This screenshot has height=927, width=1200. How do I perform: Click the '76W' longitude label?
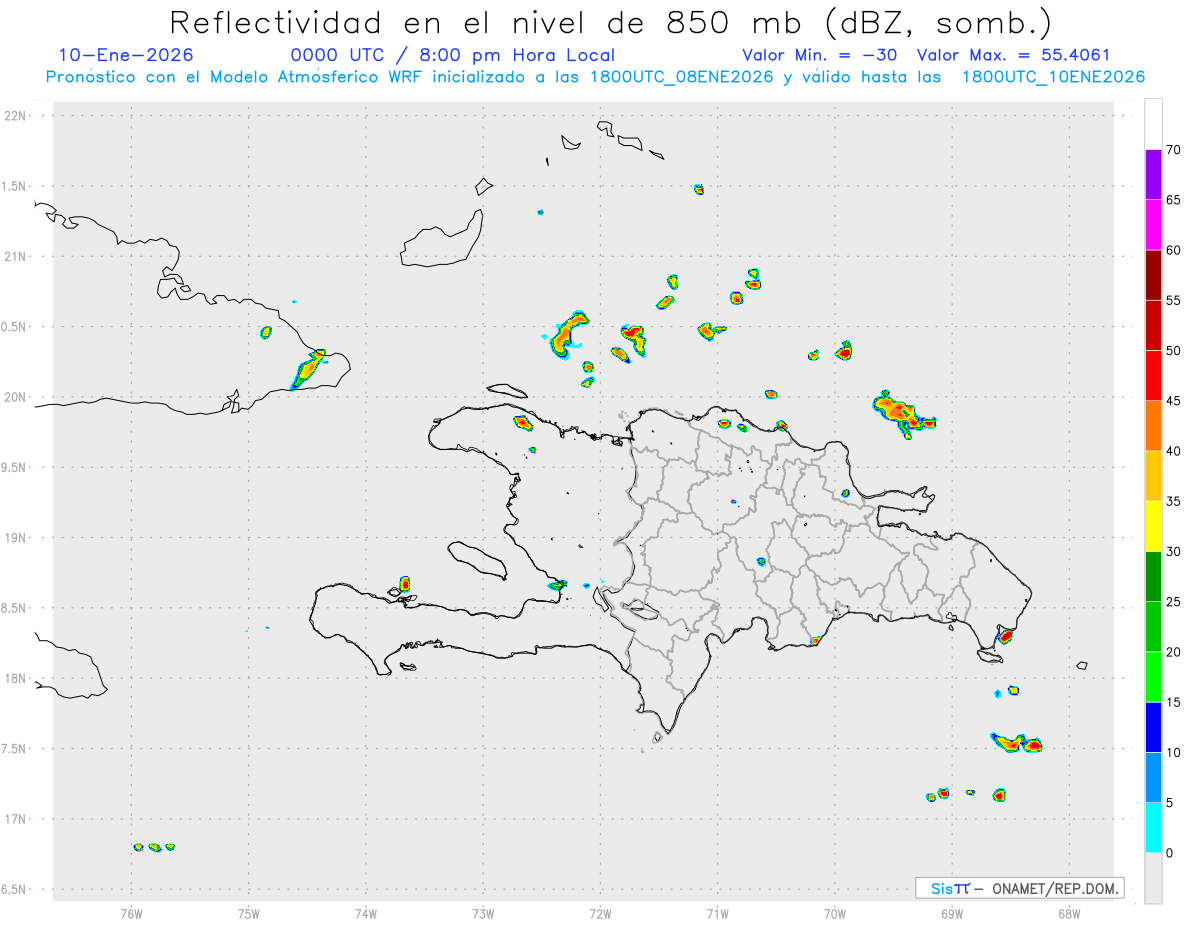tap(131, 913)
